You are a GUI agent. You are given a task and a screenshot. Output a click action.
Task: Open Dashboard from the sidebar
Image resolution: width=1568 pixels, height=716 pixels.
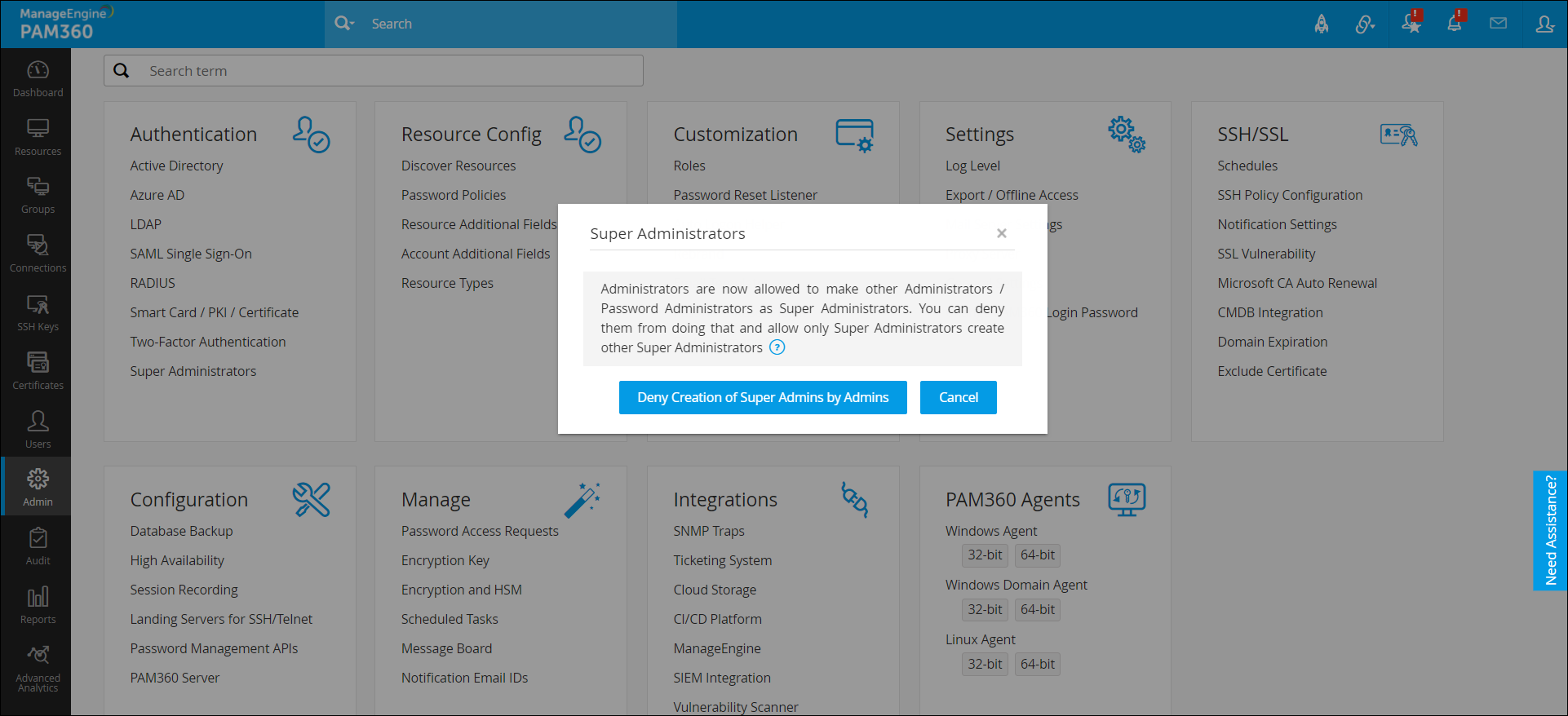pyautogui.click(x=38, y=79)
